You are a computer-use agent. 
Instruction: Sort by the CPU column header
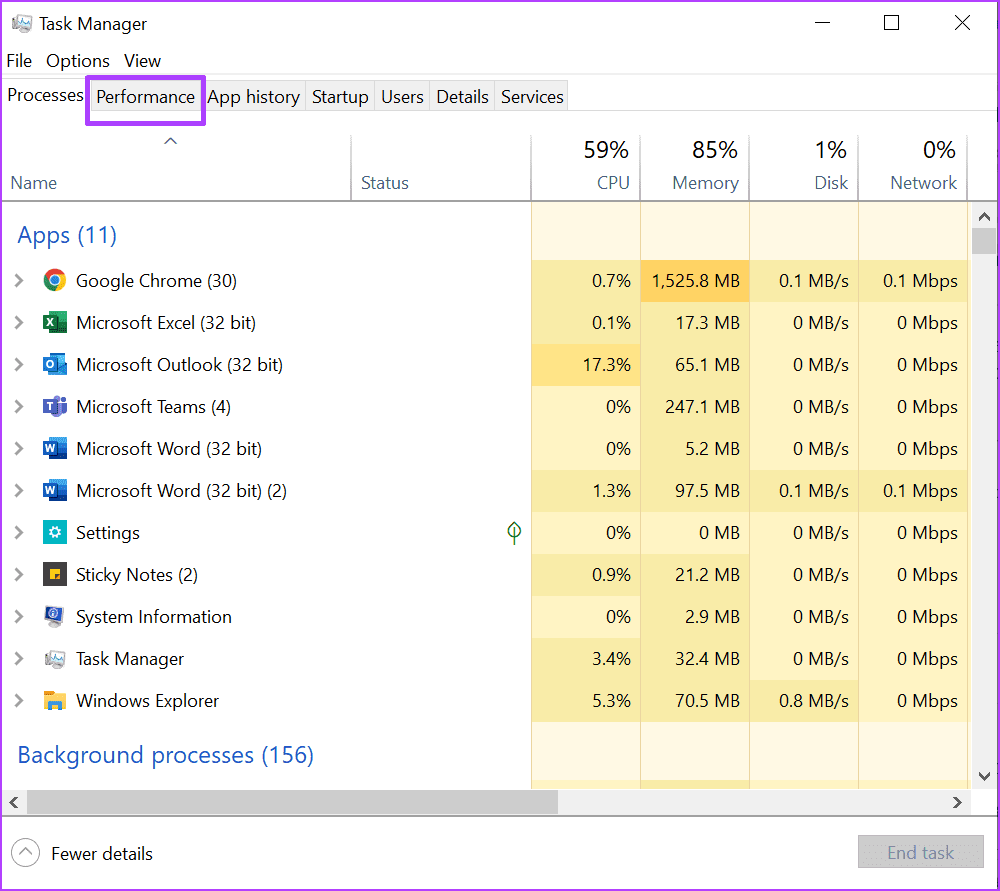585,167
